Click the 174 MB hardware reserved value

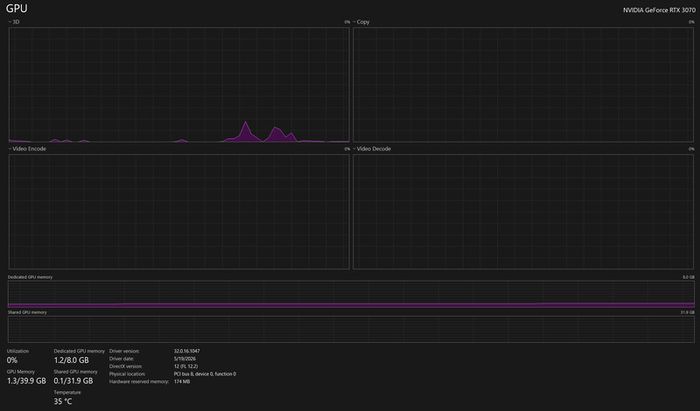point(182,382)
